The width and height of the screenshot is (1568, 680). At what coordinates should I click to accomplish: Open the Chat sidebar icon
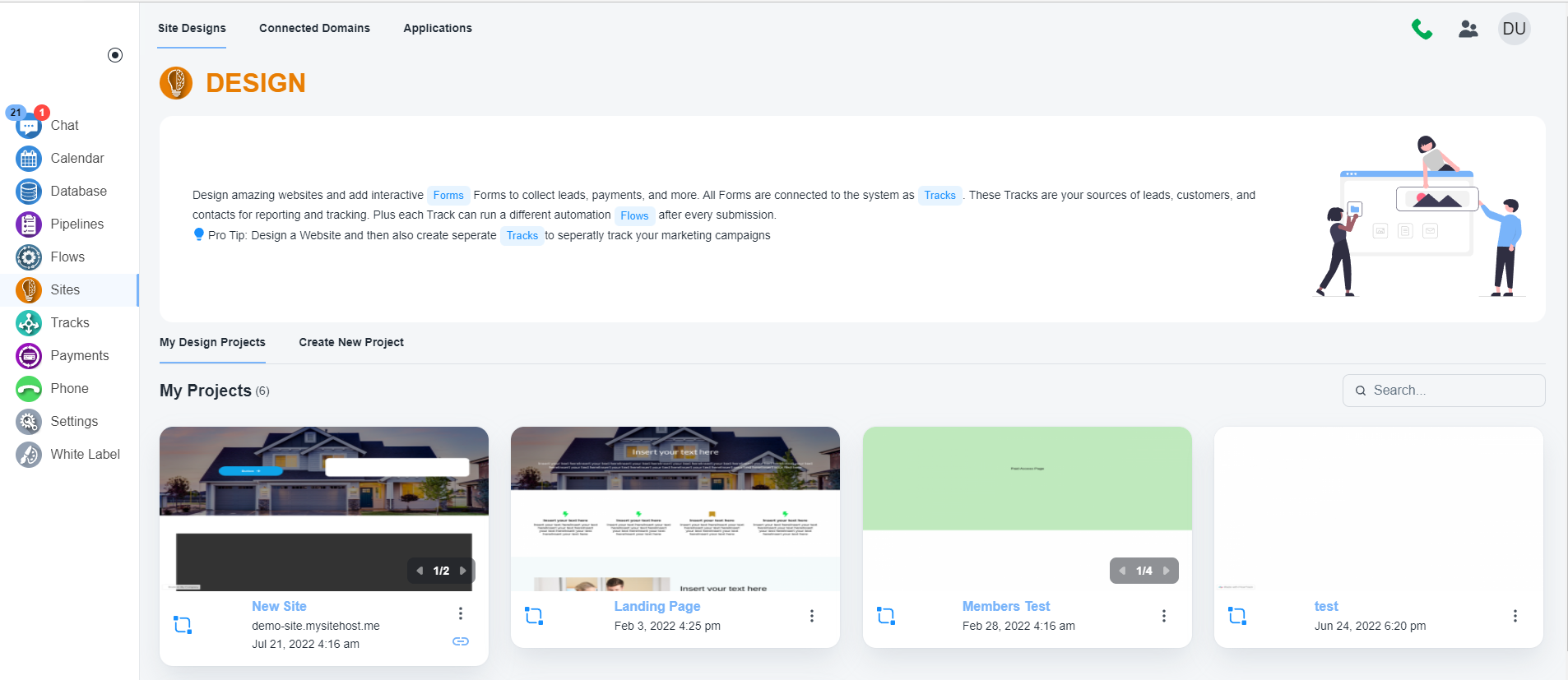point(29,127)
